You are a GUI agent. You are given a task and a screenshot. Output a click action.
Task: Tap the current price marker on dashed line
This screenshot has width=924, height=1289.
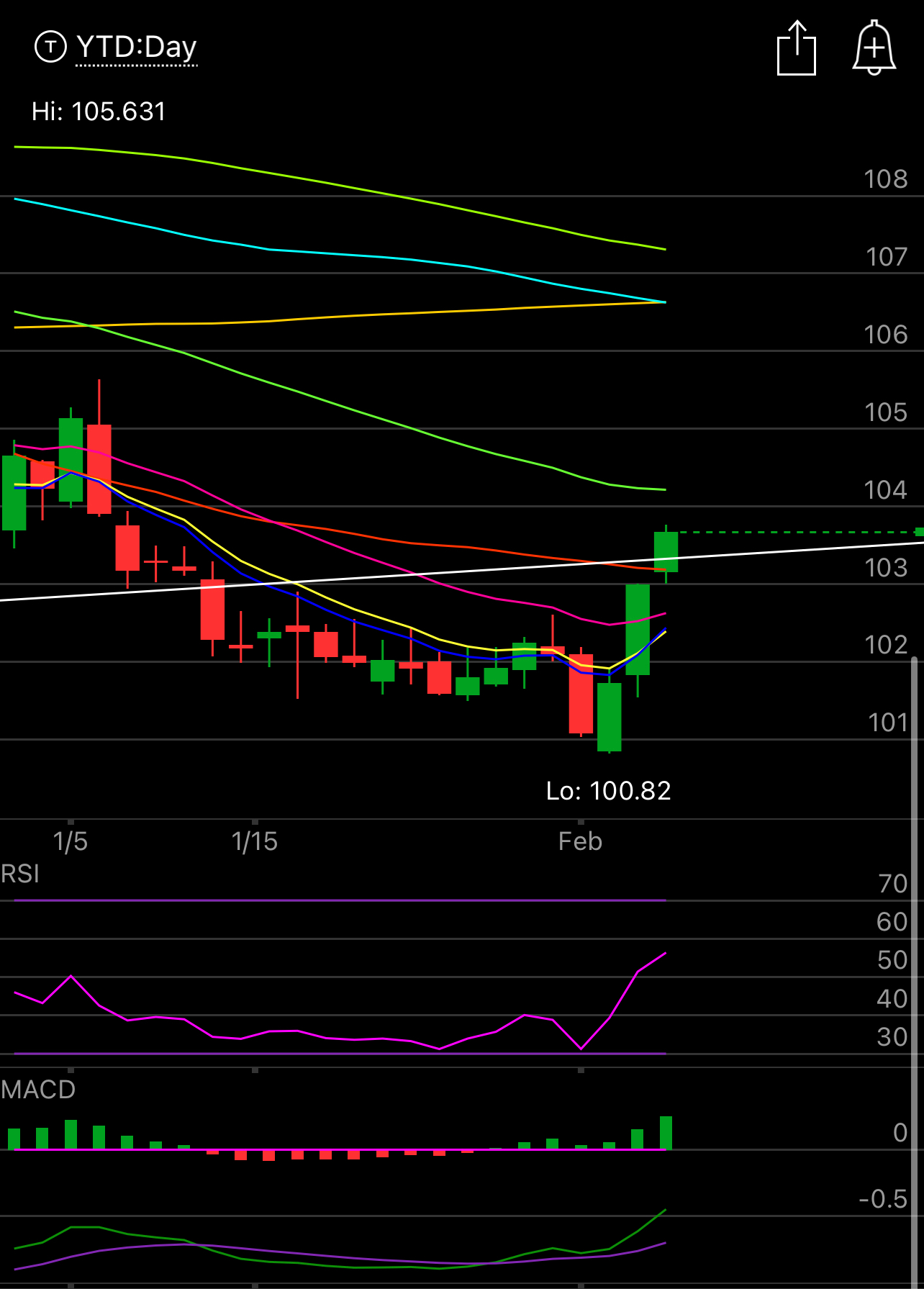pyautogui.click(x=919, y=532)
